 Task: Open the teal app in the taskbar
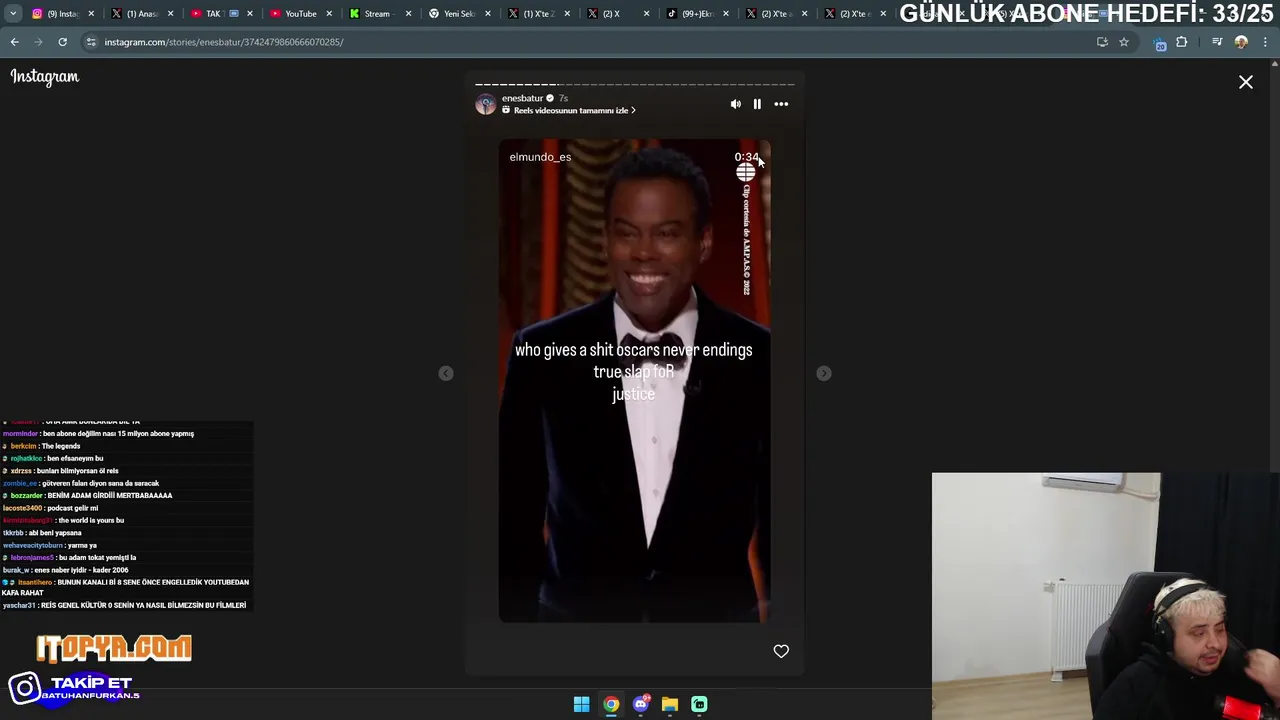(x=699, y=704)
